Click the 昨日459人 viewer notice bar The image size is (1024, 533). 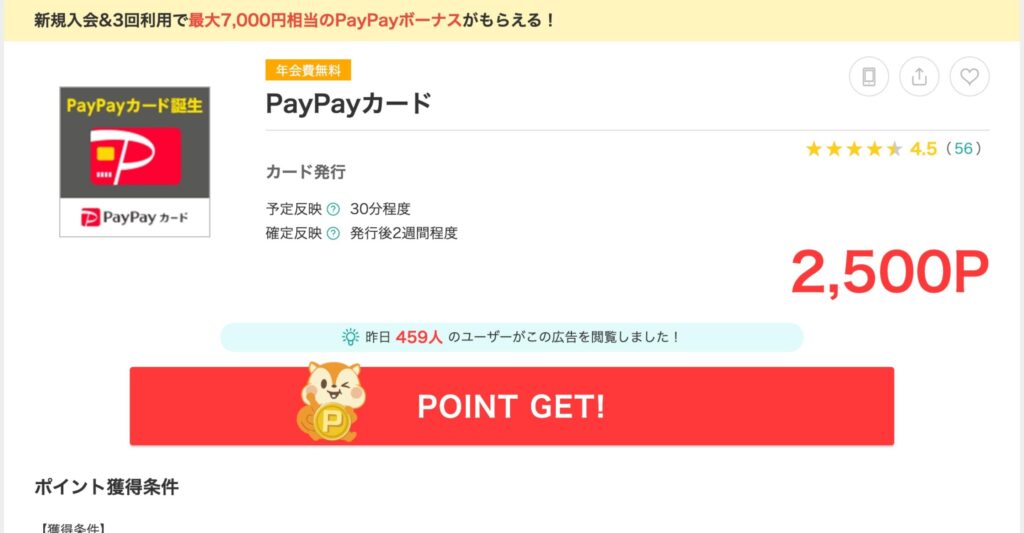tap(511, 337)
